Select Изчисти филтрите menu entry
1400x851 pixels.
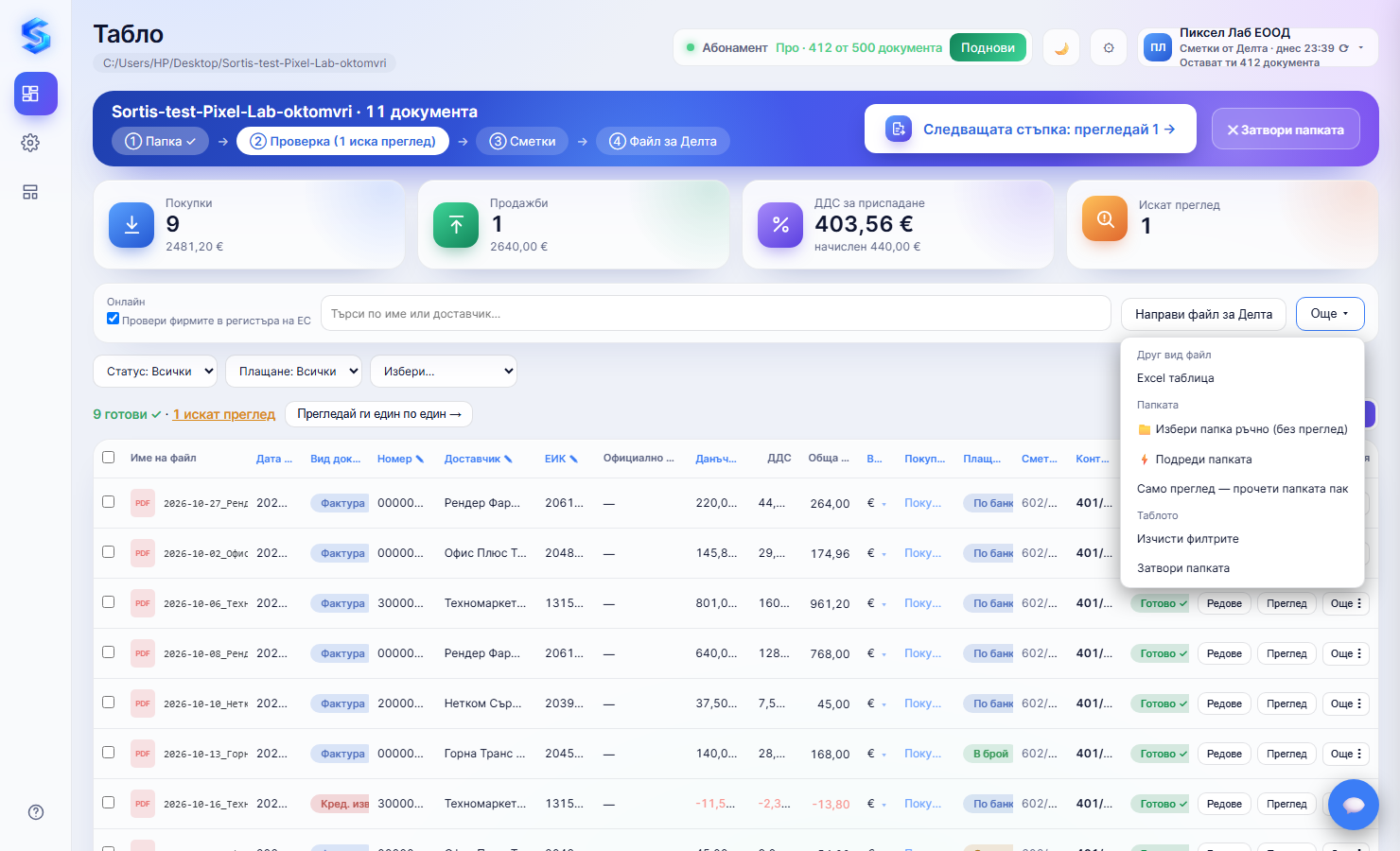click(x=1242, y=539)
